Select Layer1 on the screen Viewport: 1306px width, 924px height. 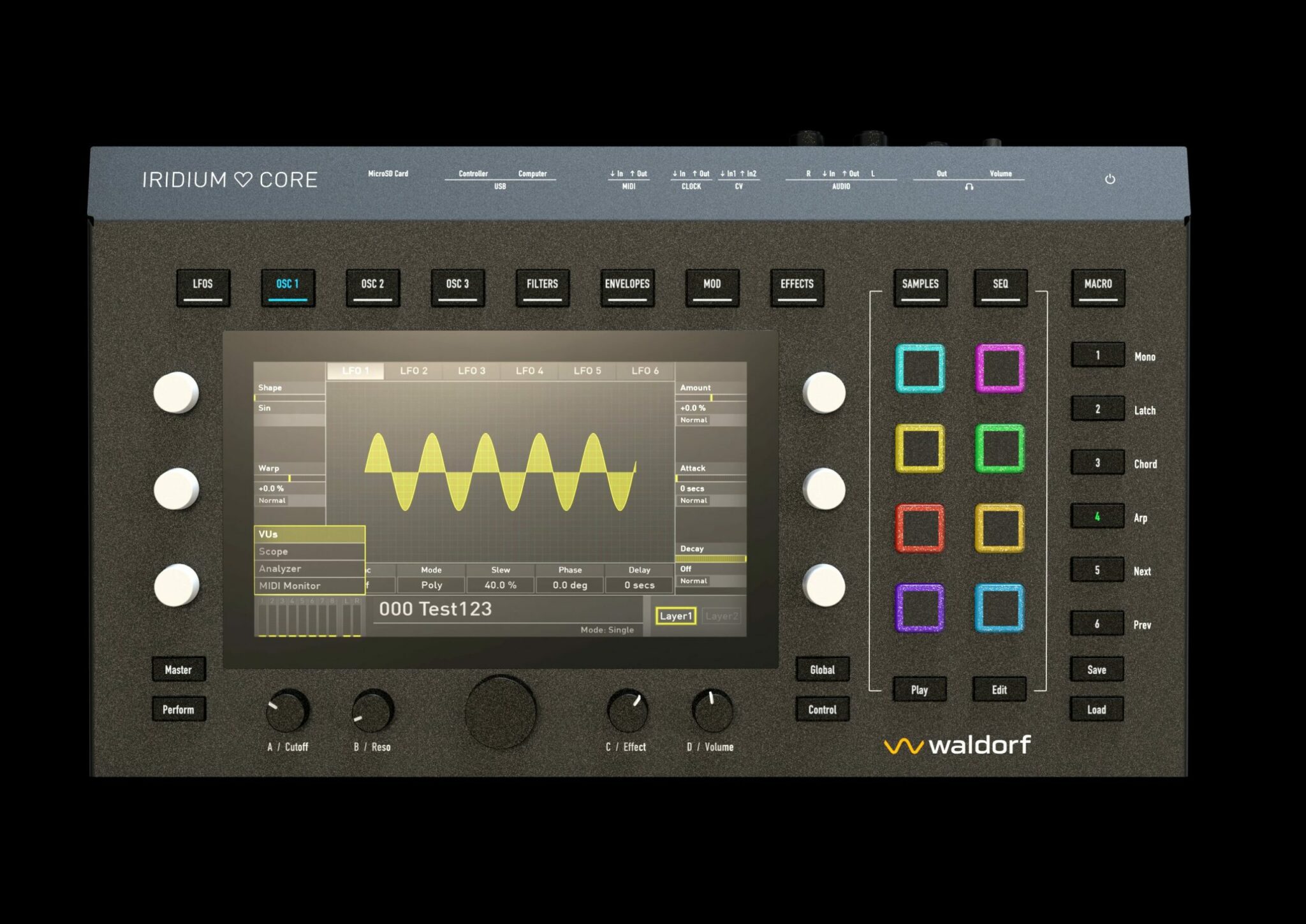click(x=676, y=616)
